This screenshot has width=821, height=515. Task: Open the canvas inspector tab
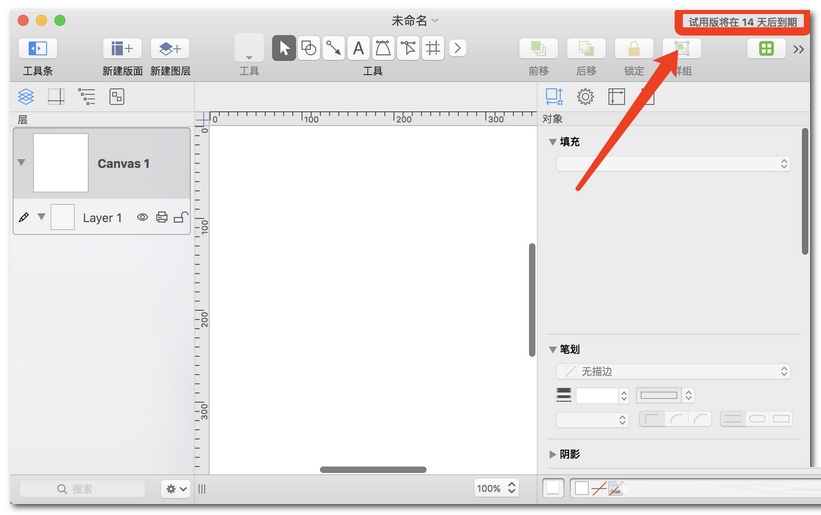pos(616,96)
